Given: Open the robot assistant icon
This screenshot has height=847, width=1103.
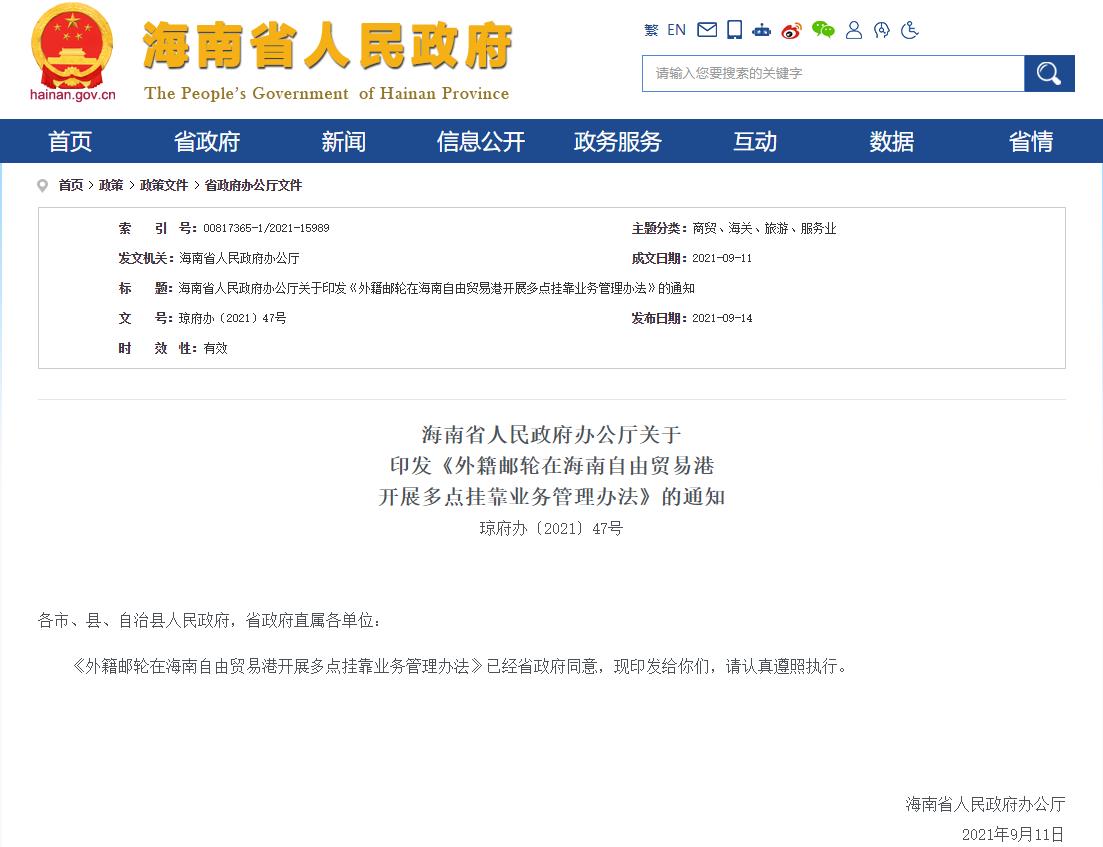Looking at the screenshot, I should (762, 30).
